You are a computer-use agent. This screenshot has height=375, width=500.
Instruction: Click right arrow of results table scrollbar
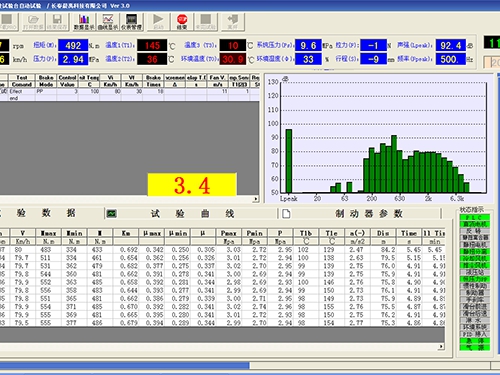point(441,347)
